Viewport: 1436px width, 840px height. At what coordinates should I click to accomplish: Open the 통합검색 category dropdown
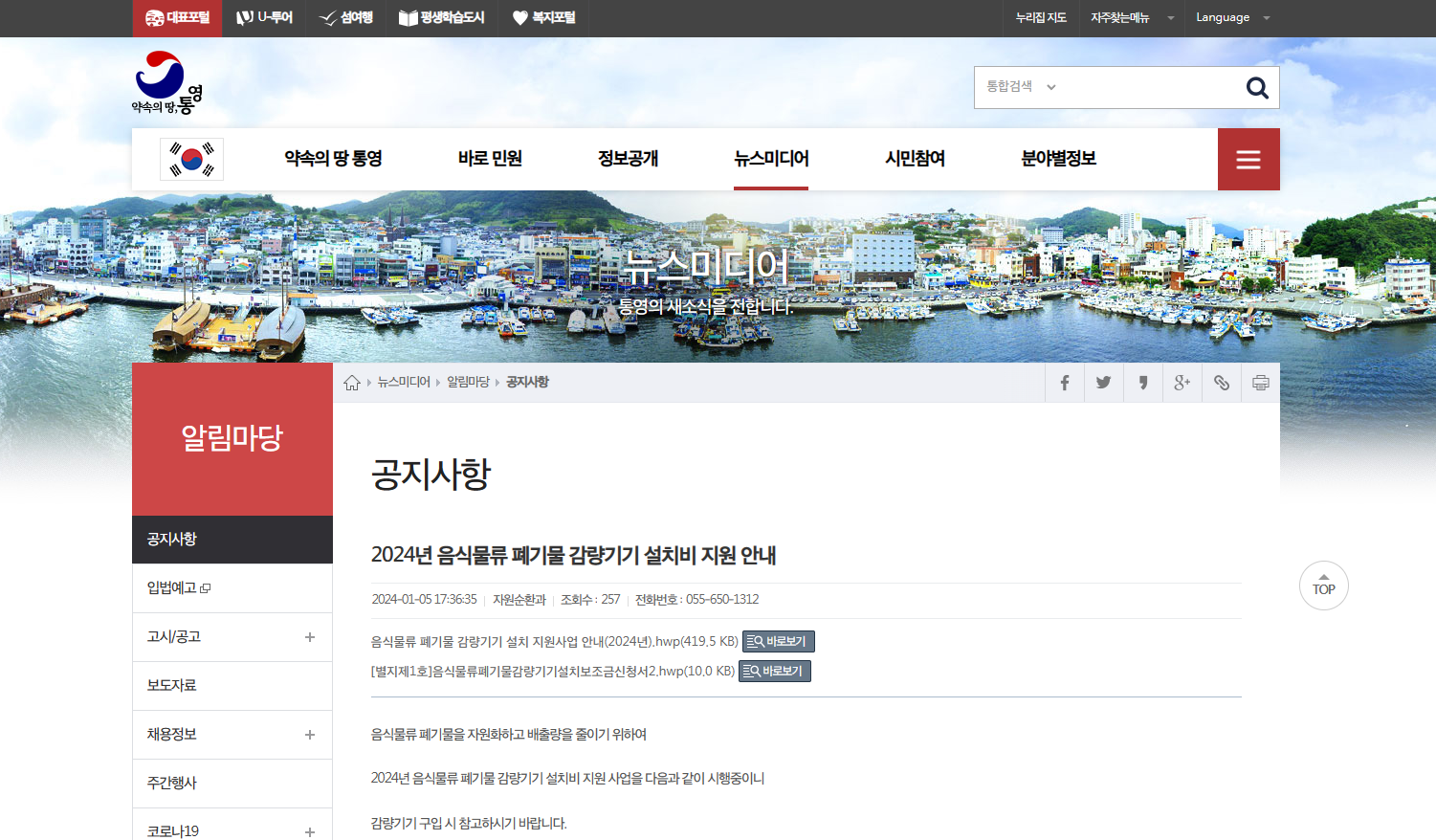pyautogui.click(x=1021, y=87)
